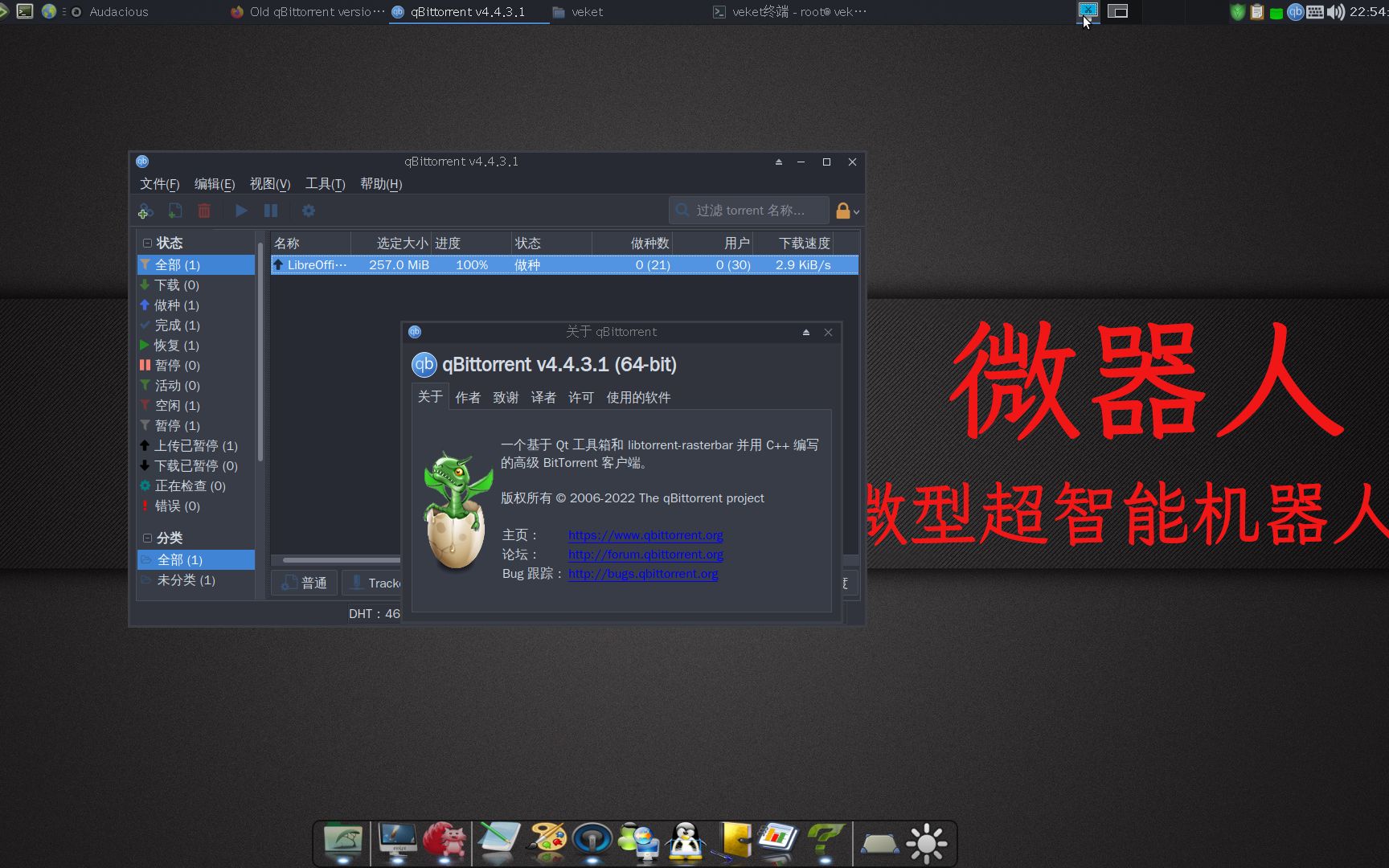The height and width of the screenshot is (868, 1389).
Task: Select the 下载已暂停 (0) filter
Action: pos(196,465)
